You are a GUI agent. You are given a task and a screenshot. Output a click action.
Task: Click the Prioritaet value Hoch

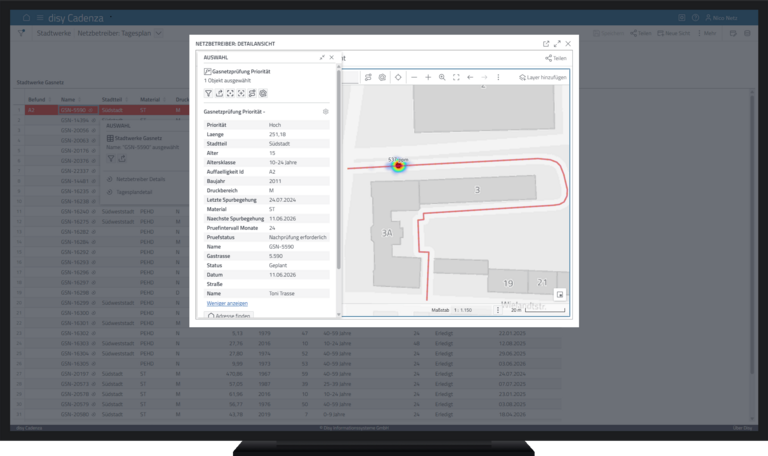pyautogui.click(x=275, y=125)
